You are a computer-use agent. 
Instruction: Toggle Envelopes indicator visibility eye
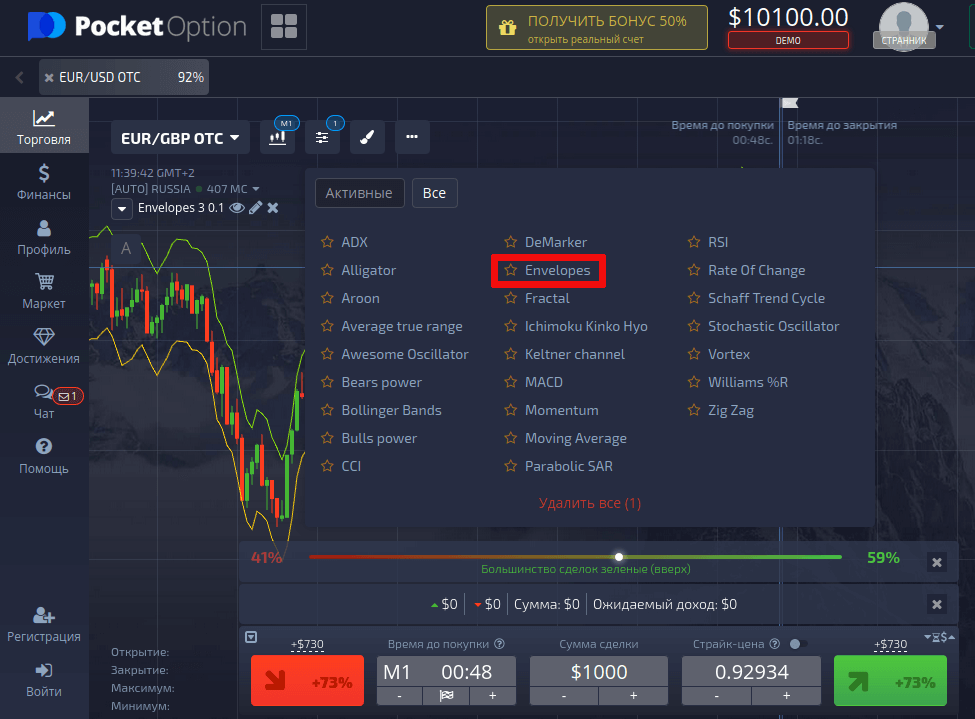click(237, 208)
